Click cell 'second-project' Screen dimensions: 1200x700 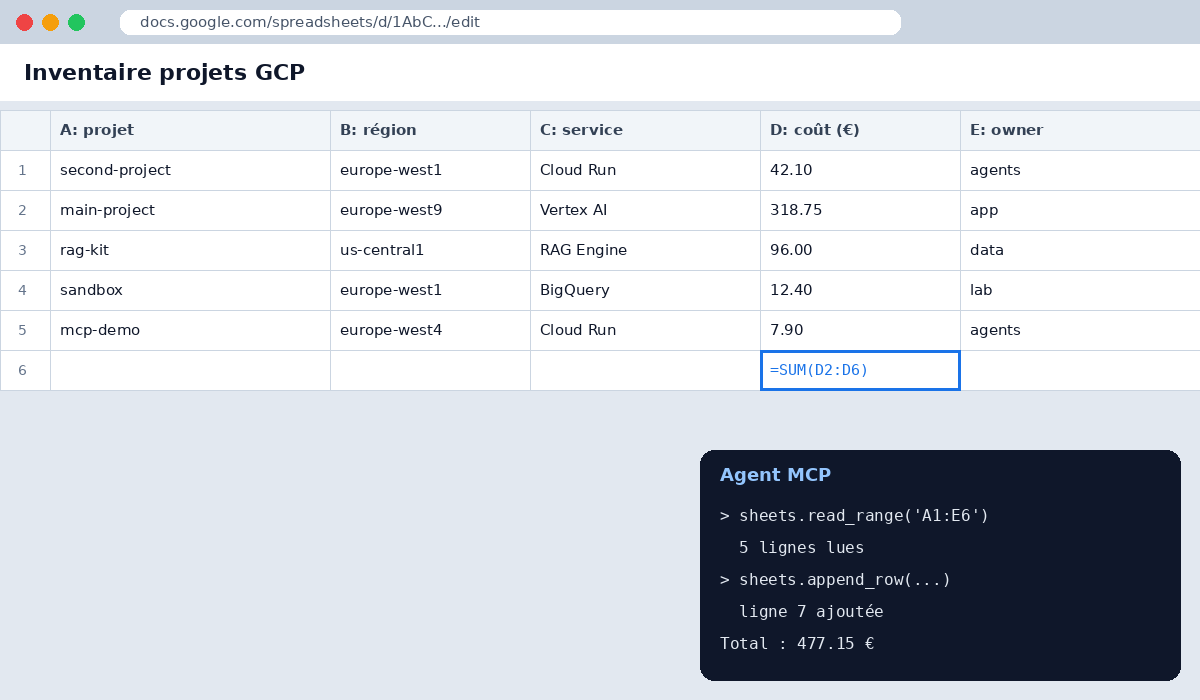pos(190,170)
